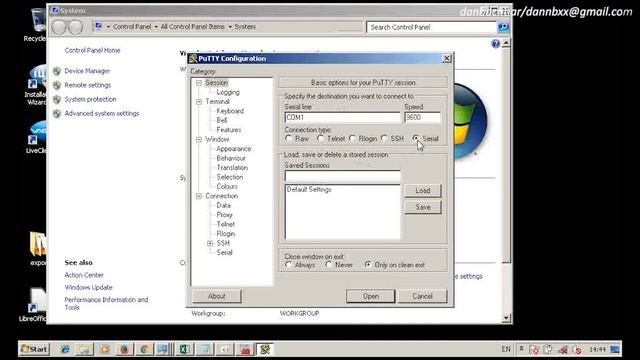Click the Advanced system settings shield icon
This screenshot has height=360, width=640.
[x=57, y=113]
